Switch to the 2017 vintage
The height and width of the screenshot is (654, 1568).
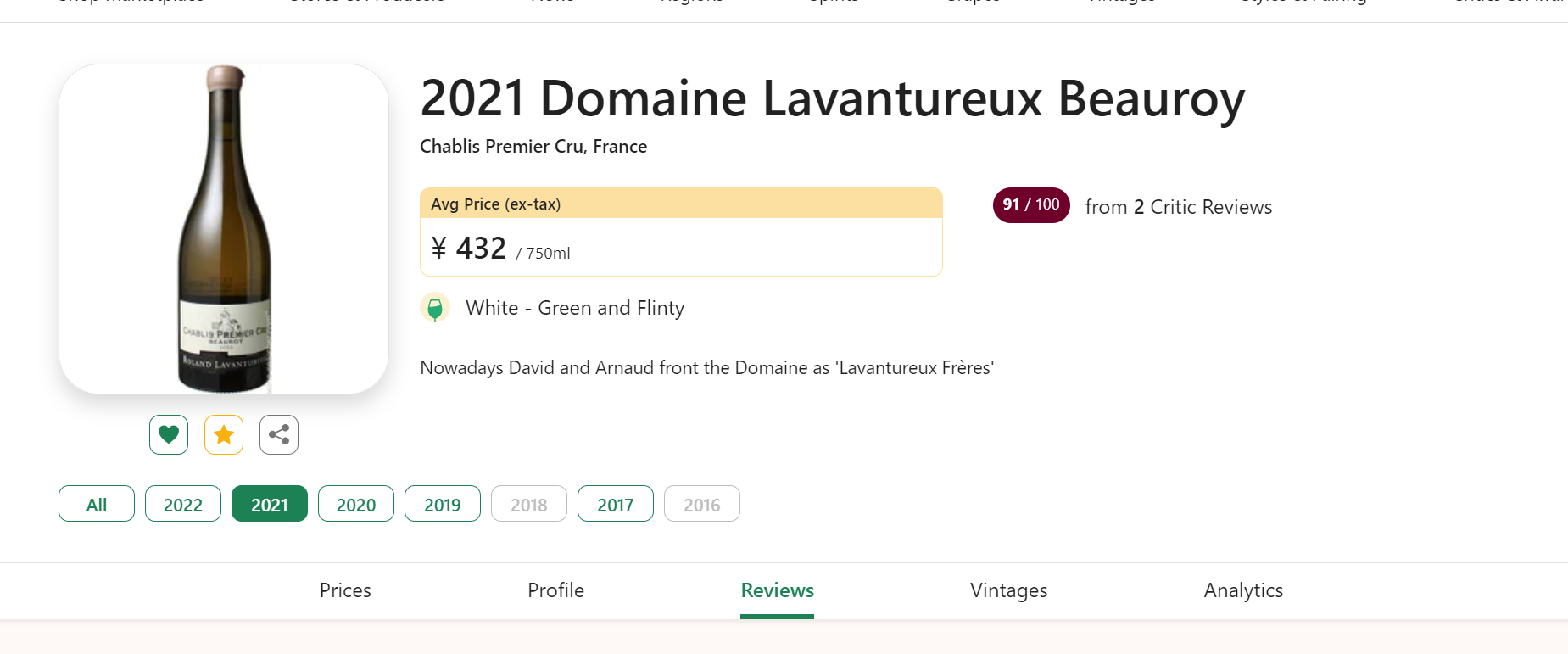616,504
